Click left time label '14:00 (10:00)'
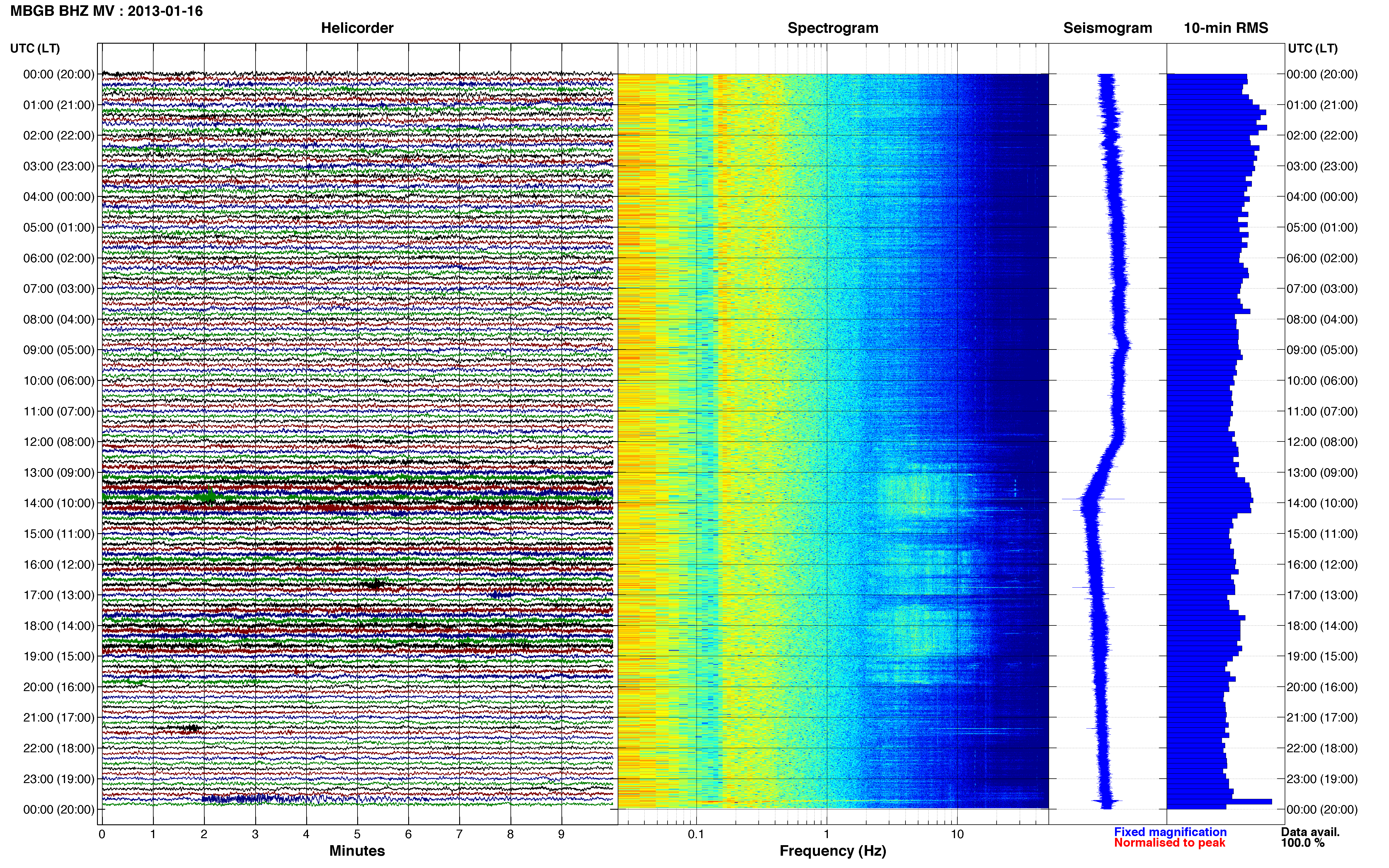The width and height of the screenshot is (1389, 868). click(x=59, y=504)
